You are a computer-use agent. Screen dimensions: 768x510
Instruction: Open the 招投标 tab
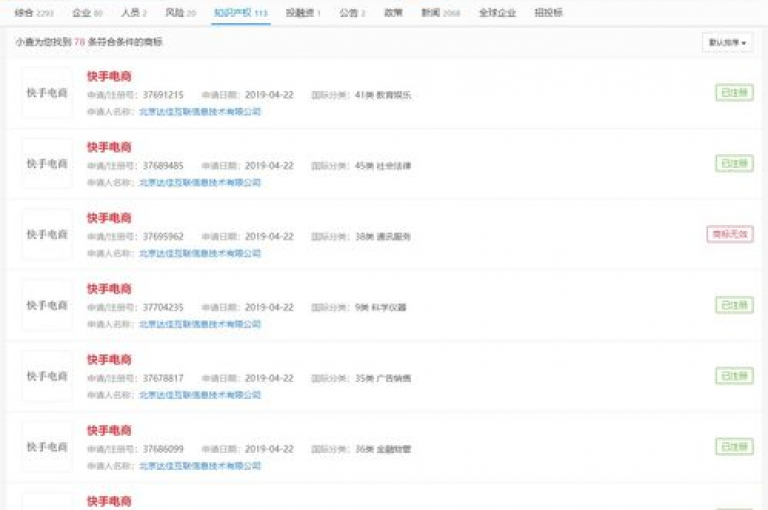[548, 13]
